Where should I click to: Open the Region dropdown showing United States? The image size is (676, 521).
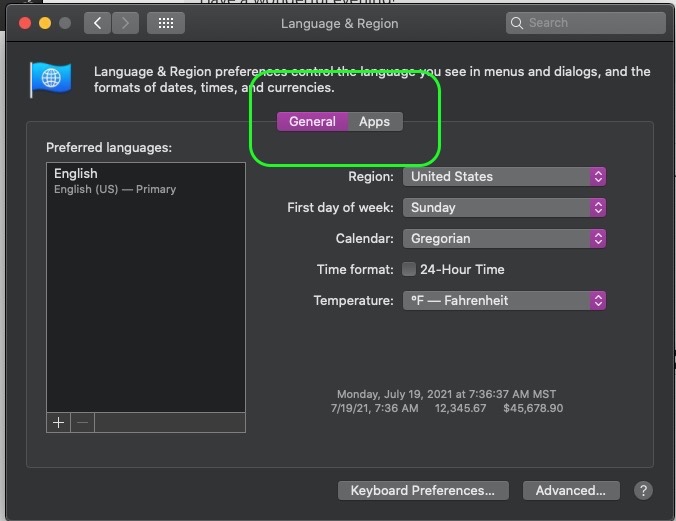click(x=504, y=176)
